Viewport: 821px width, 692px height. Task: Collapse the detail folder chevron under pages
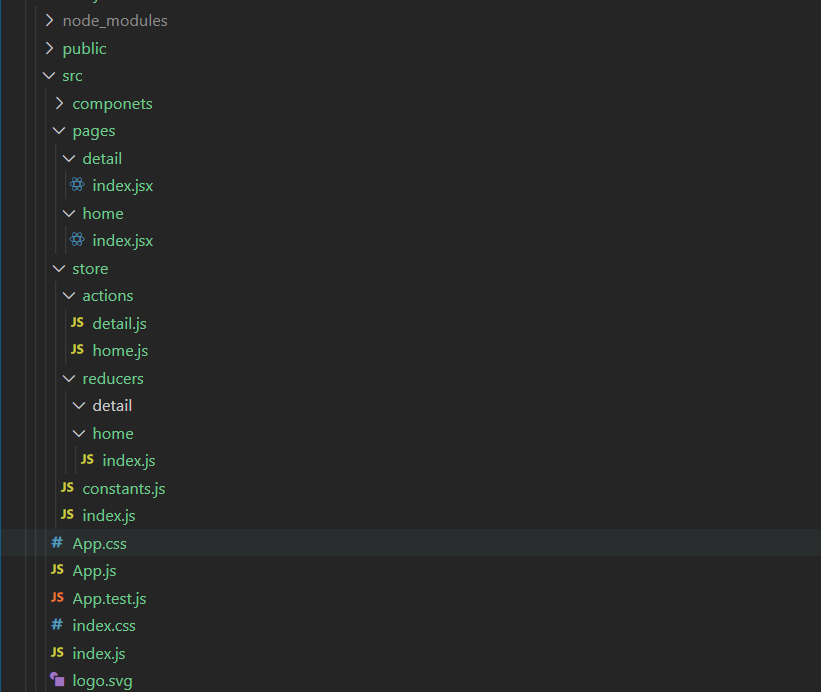click(x=69, y=159)
